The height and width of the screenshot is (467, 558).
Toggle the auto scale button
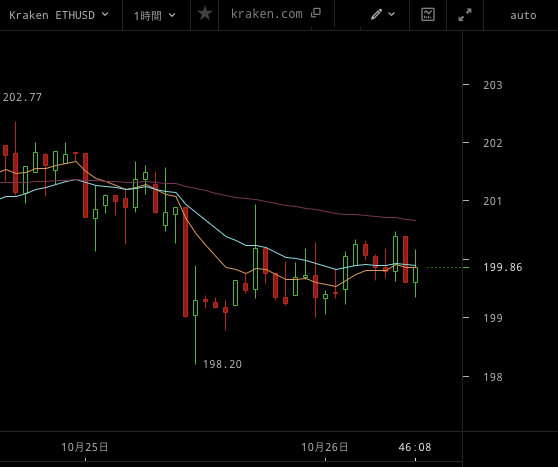coord(523,15)
